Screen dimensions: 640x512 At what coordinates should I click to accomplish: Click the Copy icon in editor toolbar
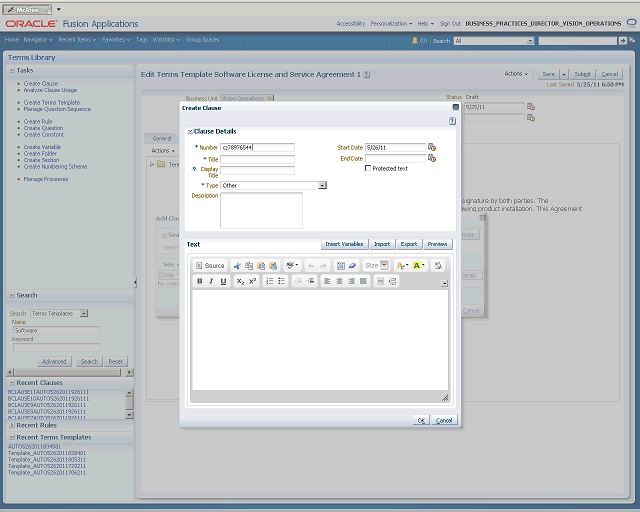click(x=249, y=266)
